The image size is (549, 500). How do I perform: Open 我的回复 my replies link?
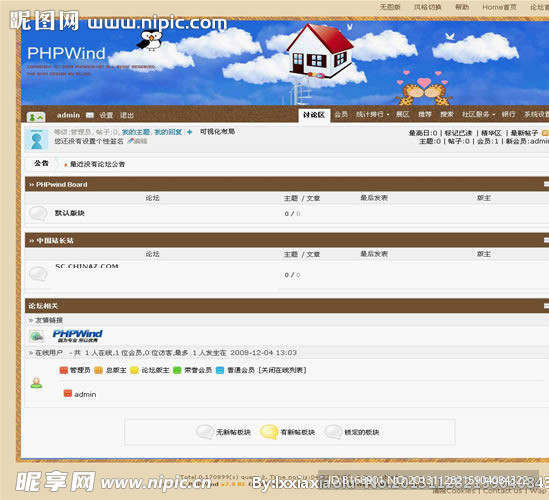coord(168,132)
